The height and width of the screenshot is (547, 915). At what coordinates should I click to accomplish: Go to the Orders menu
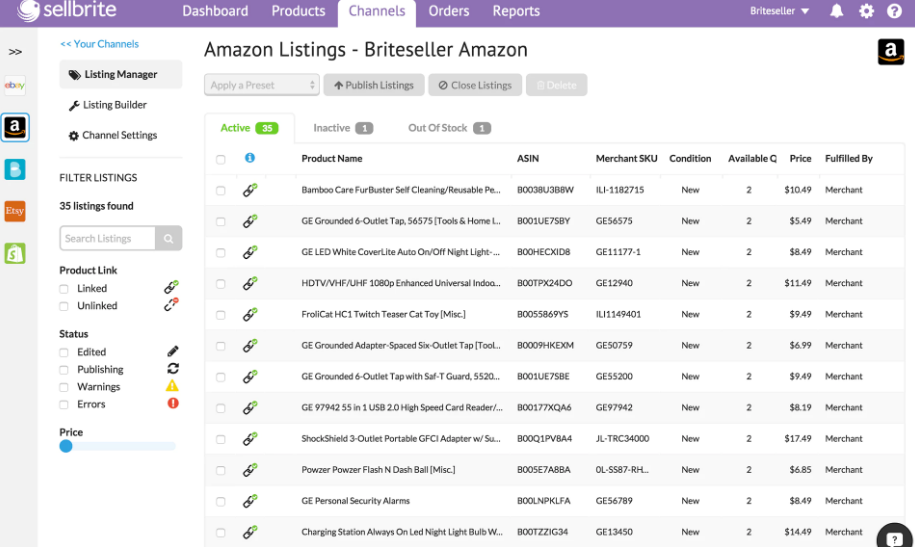click(449, 11)
